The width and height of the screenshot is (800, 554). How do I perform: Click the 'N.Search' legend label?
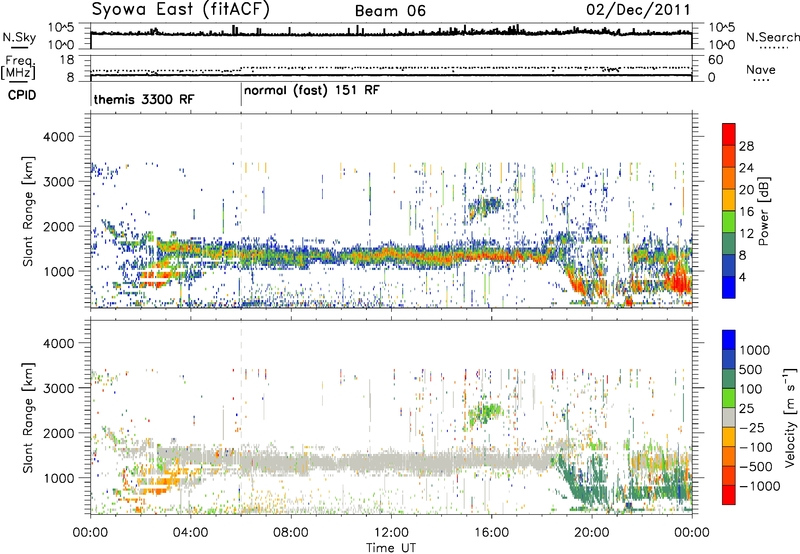772,37
